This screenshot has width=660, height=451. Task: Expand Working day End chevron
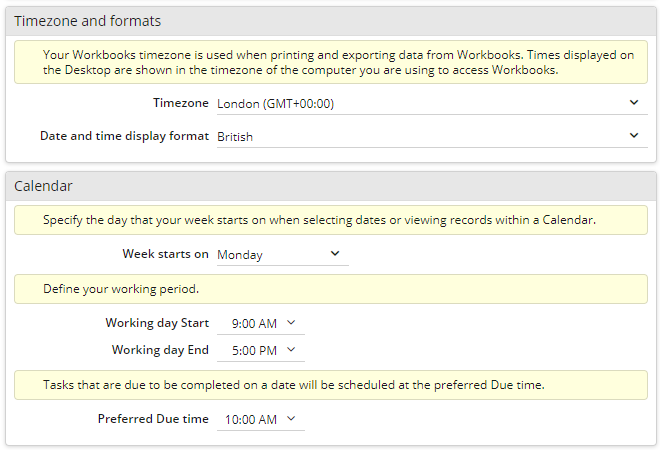point(291,350)
